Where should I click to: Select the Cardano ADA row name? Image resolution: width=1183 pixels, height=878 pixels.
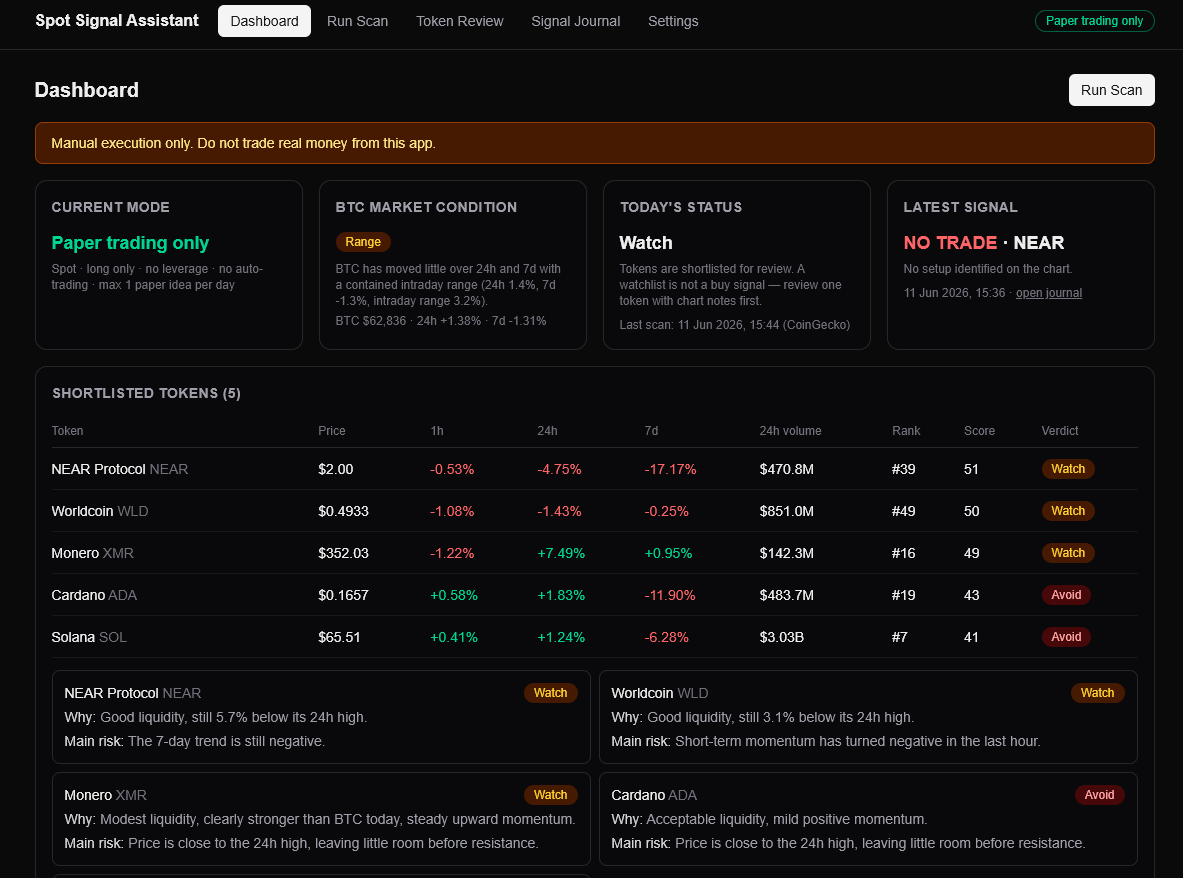point(94,595)
